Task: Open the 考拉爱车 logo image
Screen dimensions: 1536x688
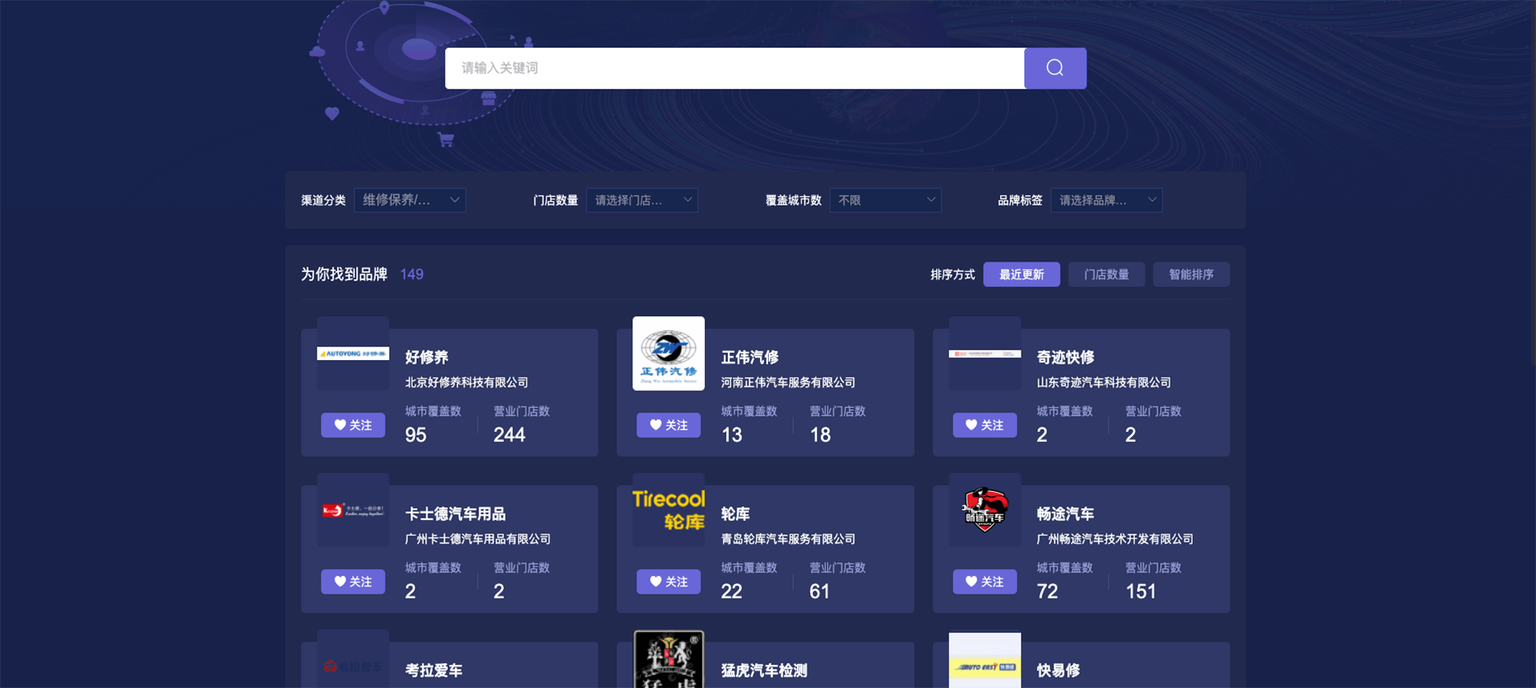Action: (353, 659)
